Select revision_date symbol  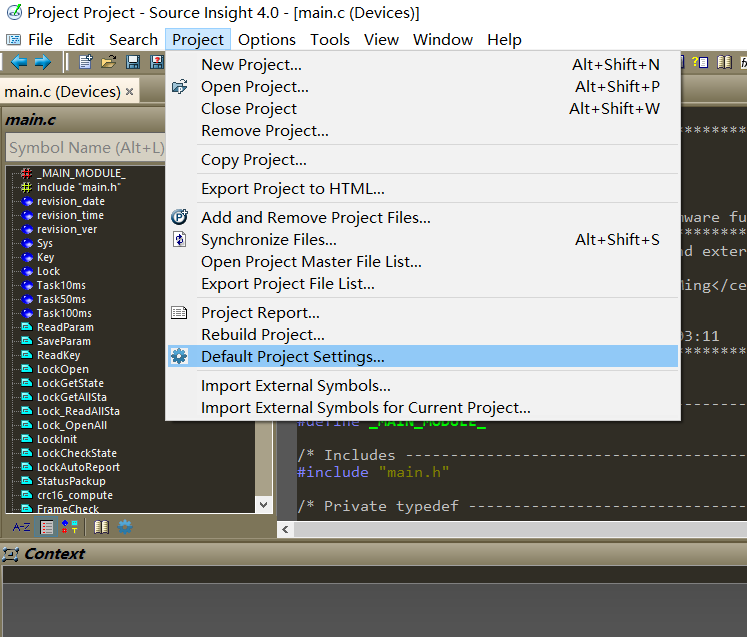(71, 201)
